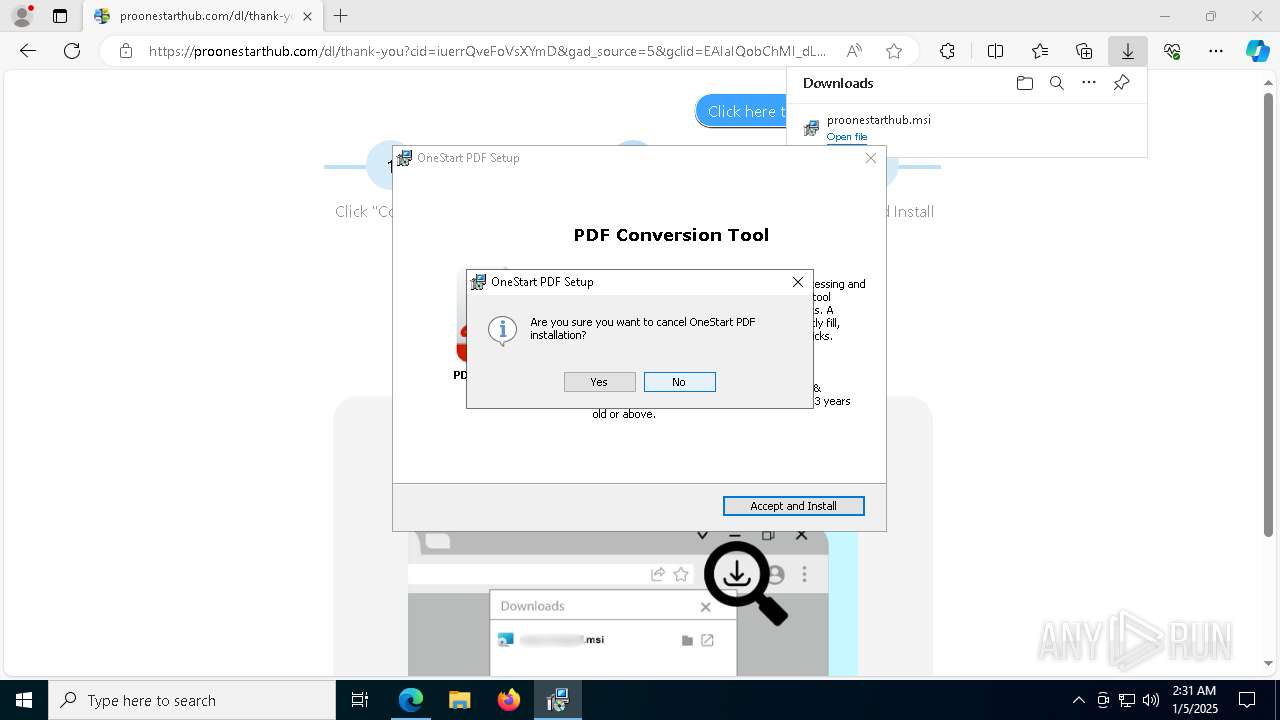Open Firefox from the taskbar
1280x720 pixels.
pos(509,700)
